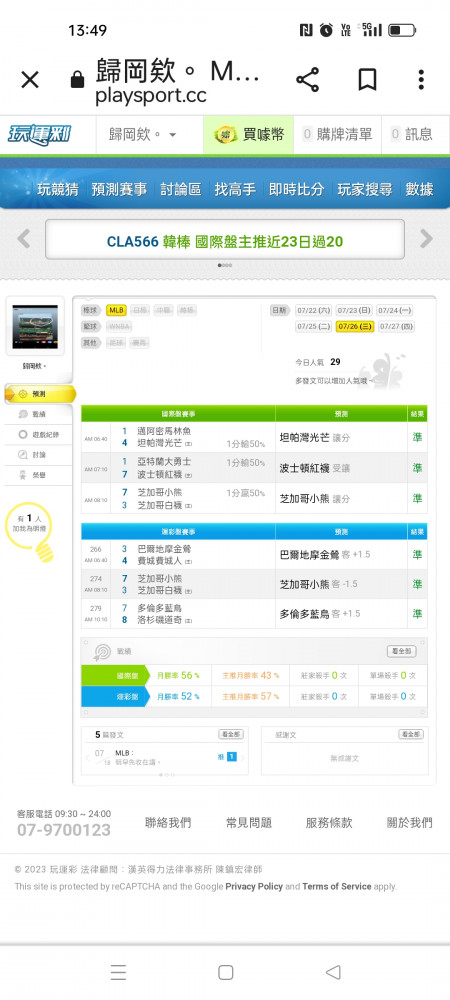Go to 玩家搜尋 in the navigation bar

pyautogui.click(x=365, y=189)
